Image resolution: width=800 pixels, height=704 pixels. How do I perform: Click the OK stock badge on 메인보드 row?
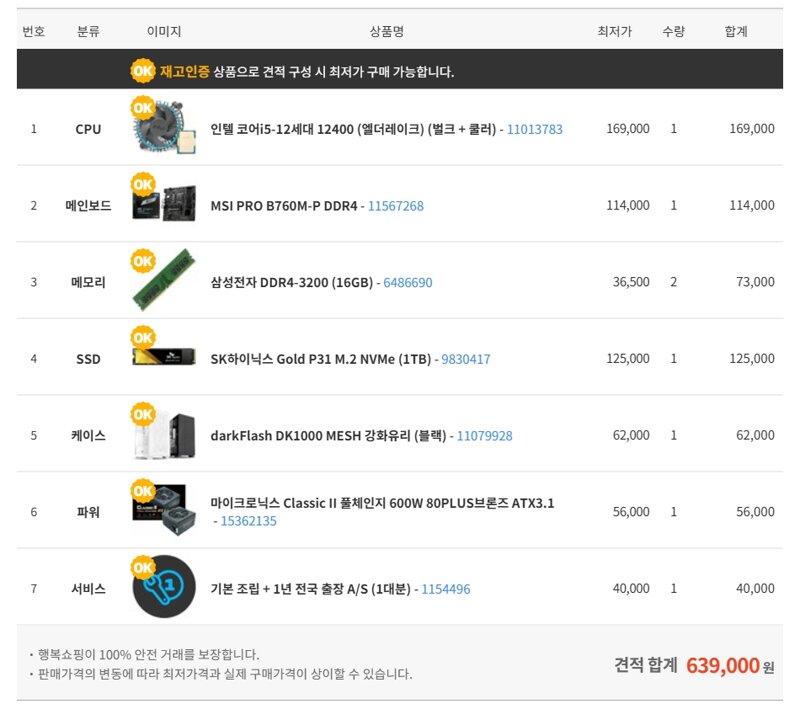(x=143, y=184)
